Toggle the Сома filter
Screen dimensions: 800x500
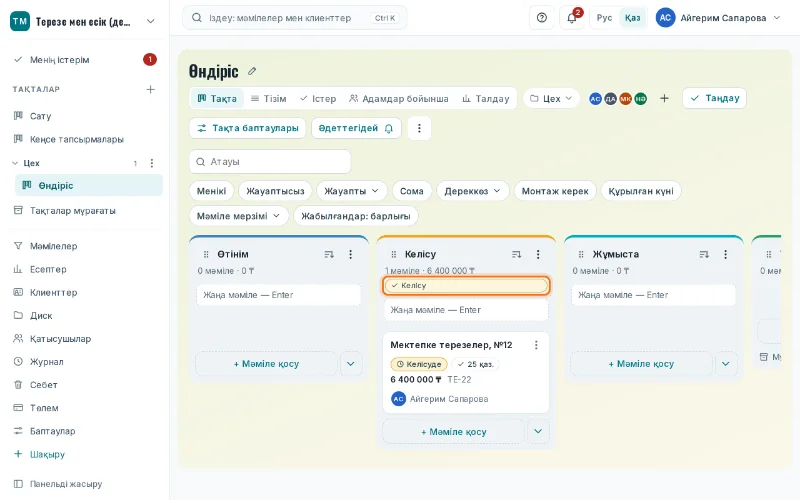point(412,191)
